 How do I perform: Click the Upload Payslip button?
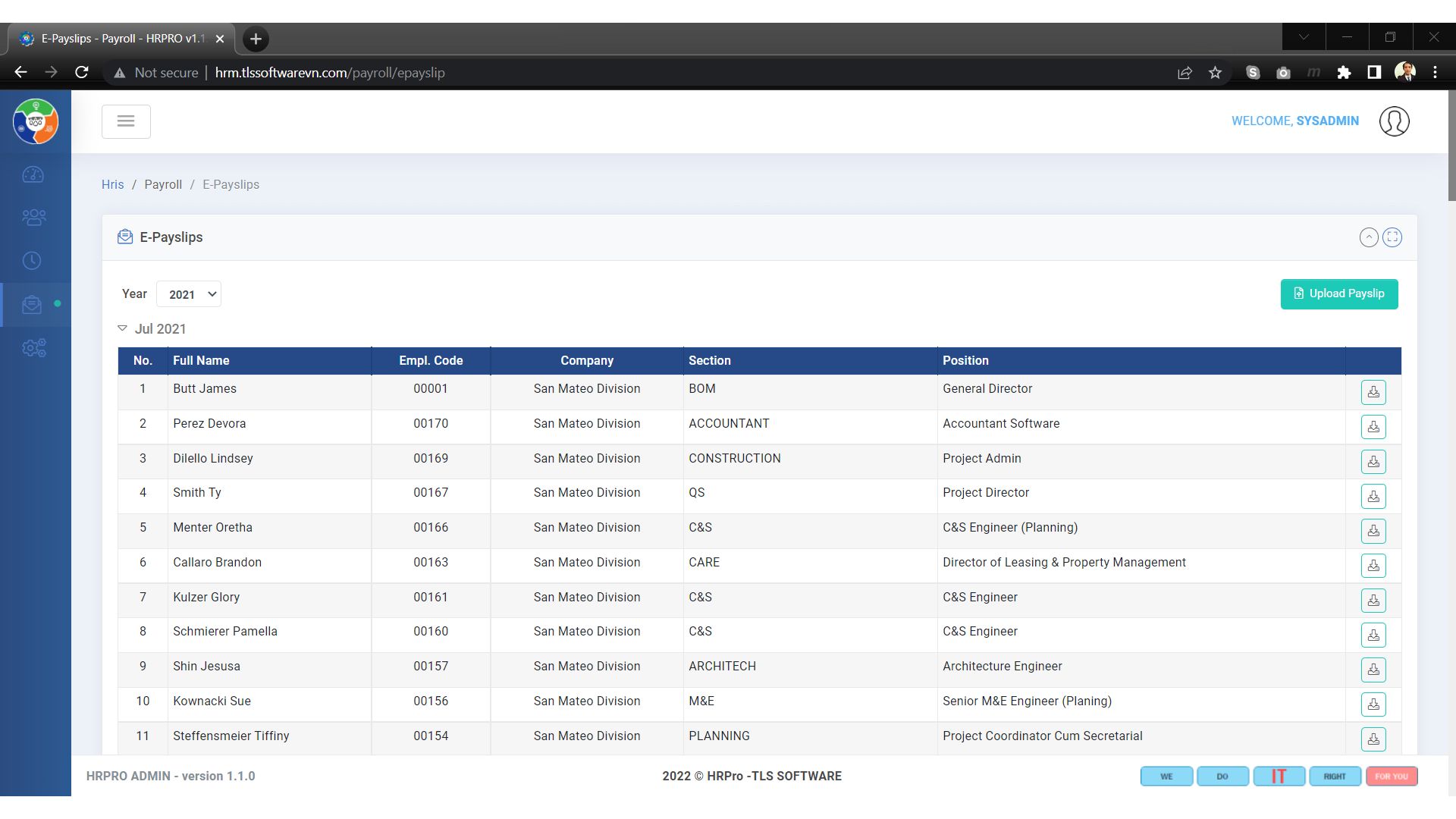point(1338,294)
